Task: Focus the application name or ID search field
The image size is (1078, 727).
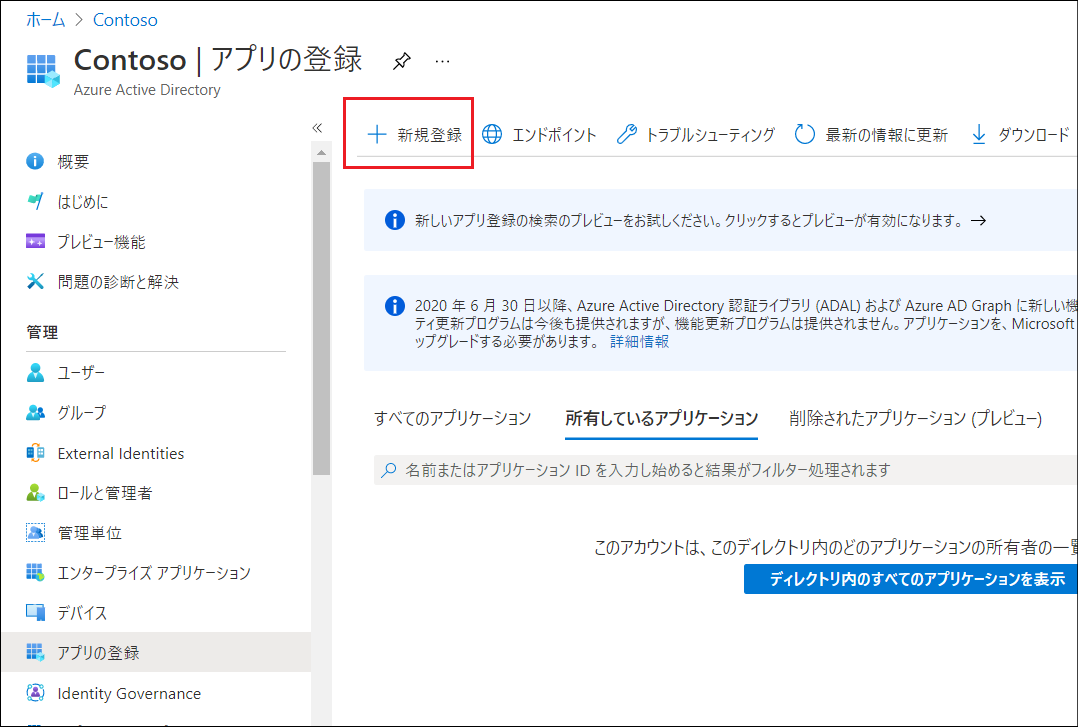Action: pos(725,470)
